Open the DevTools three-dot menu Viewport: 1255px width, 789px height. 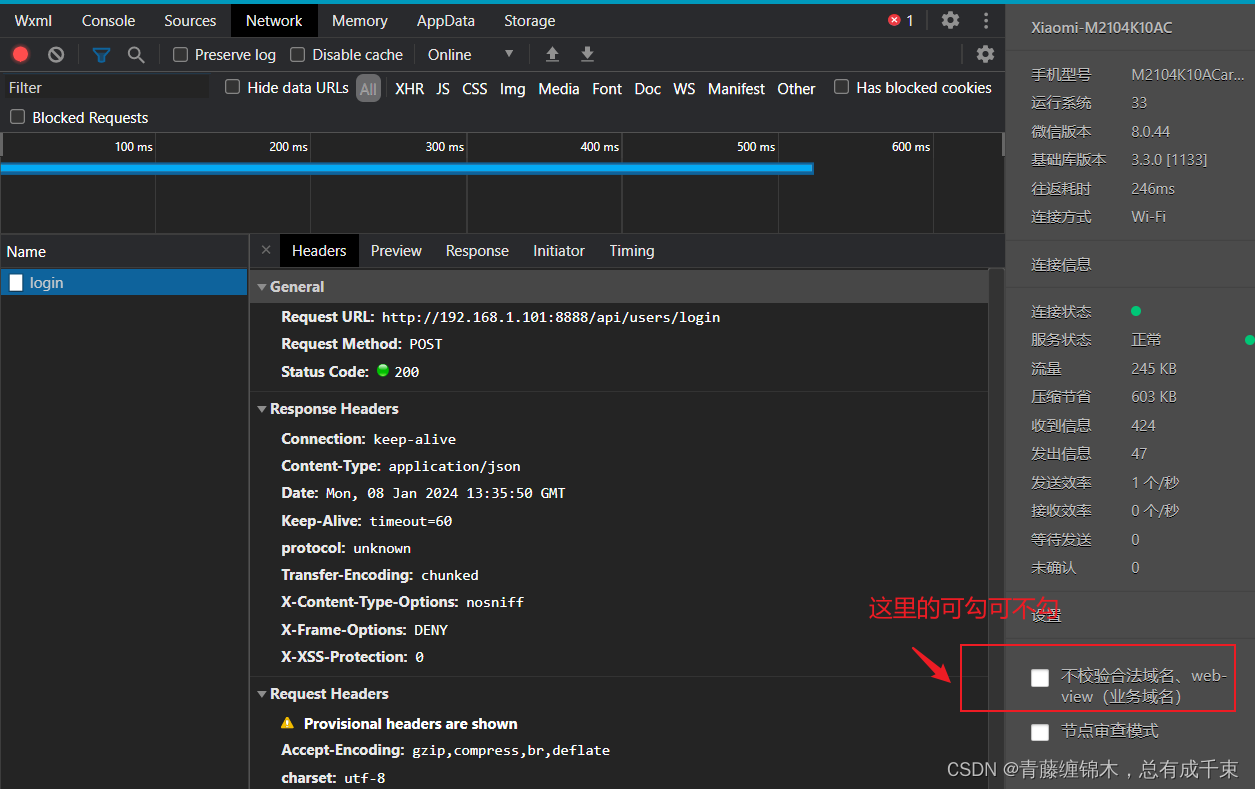pyautogui.click(x=986, y=20)
